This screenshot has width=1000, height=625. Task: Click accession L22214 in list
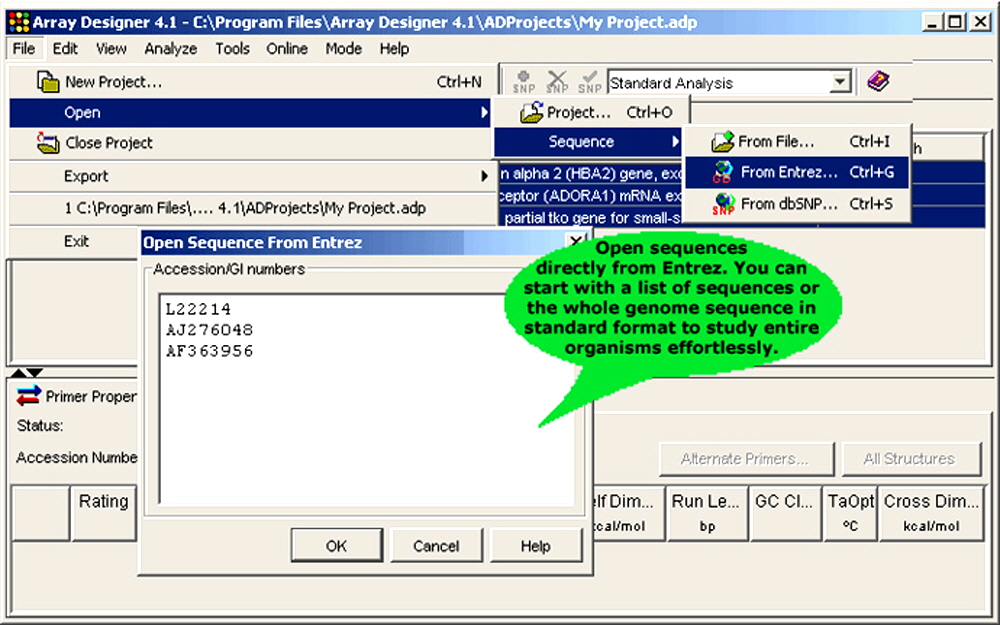198,309
